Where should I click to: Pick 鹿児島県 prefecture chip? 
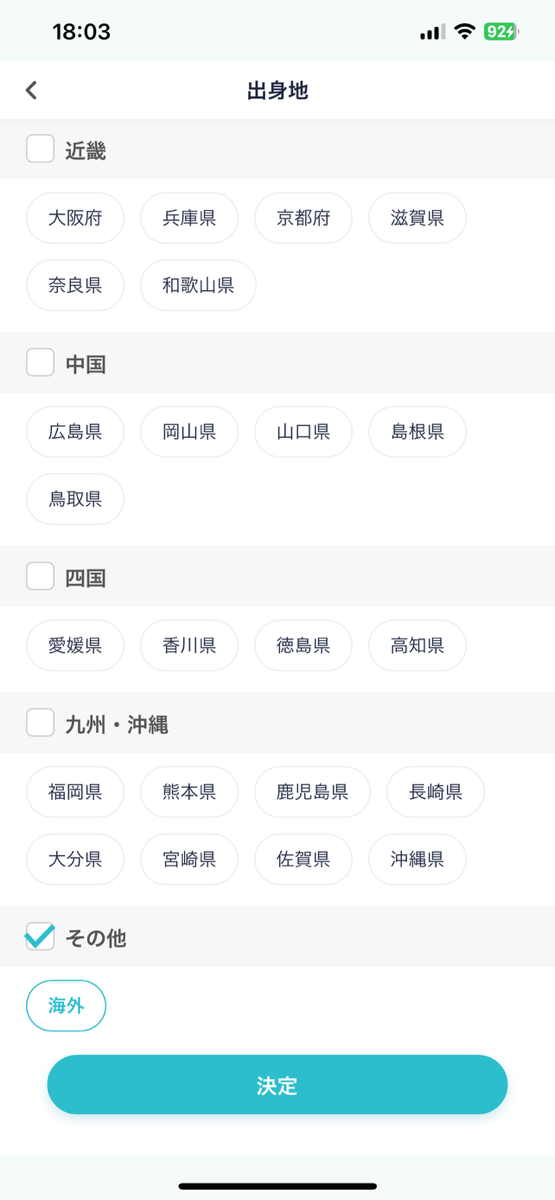click(312, 792)
